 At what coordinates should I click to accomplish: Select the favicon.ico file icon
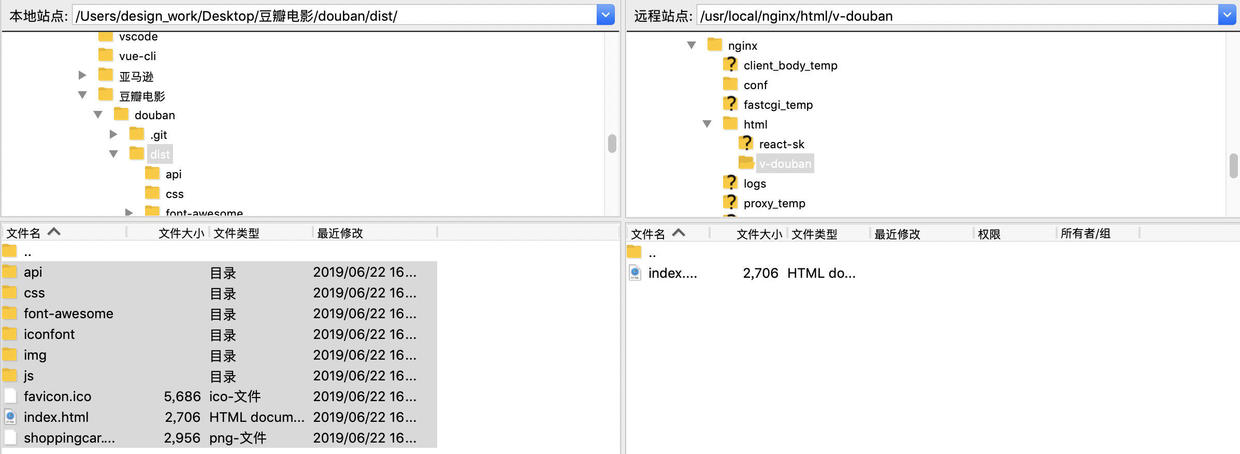pos(10,397)
